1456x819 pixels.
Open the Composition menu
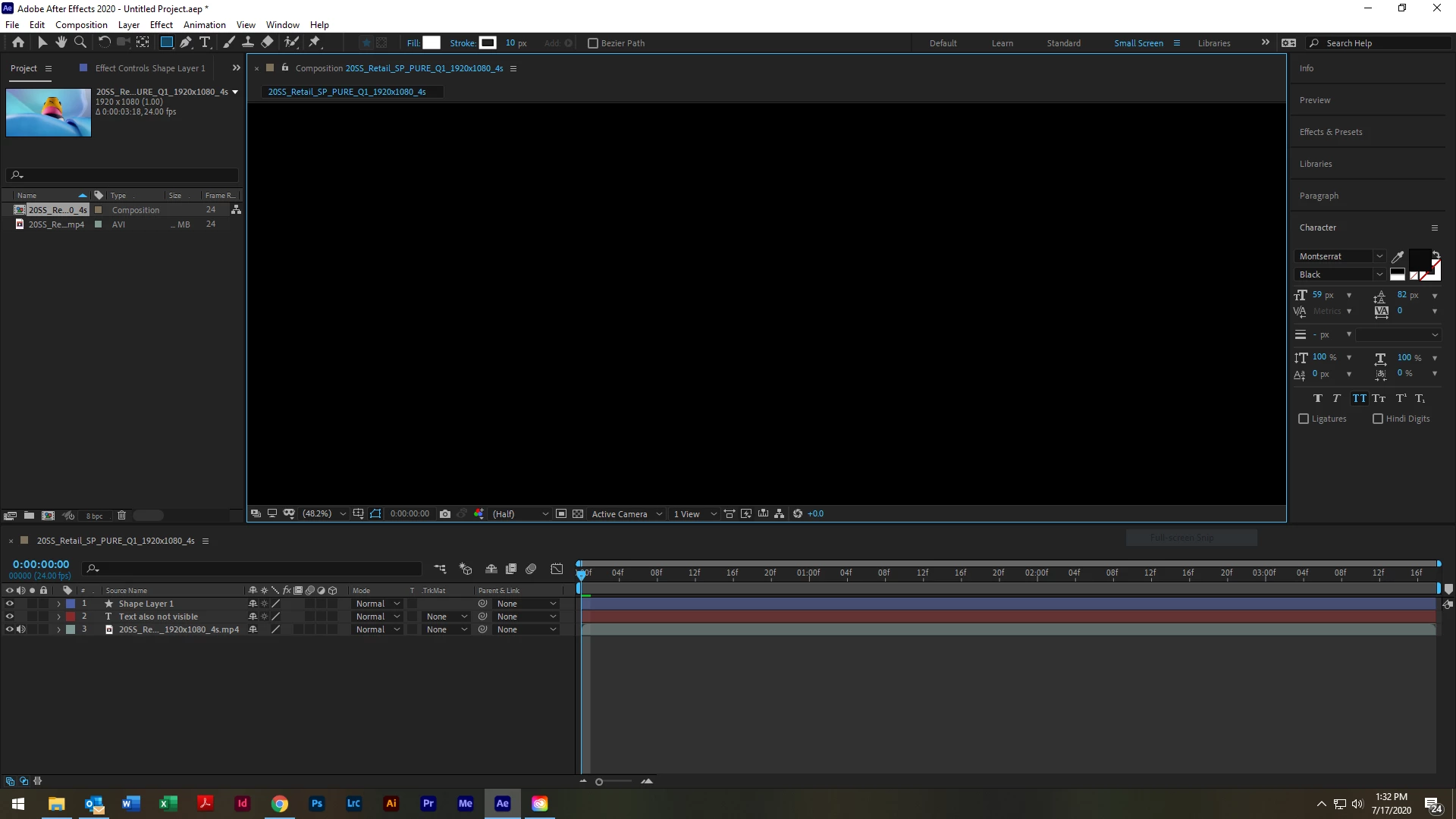point(81,24)
